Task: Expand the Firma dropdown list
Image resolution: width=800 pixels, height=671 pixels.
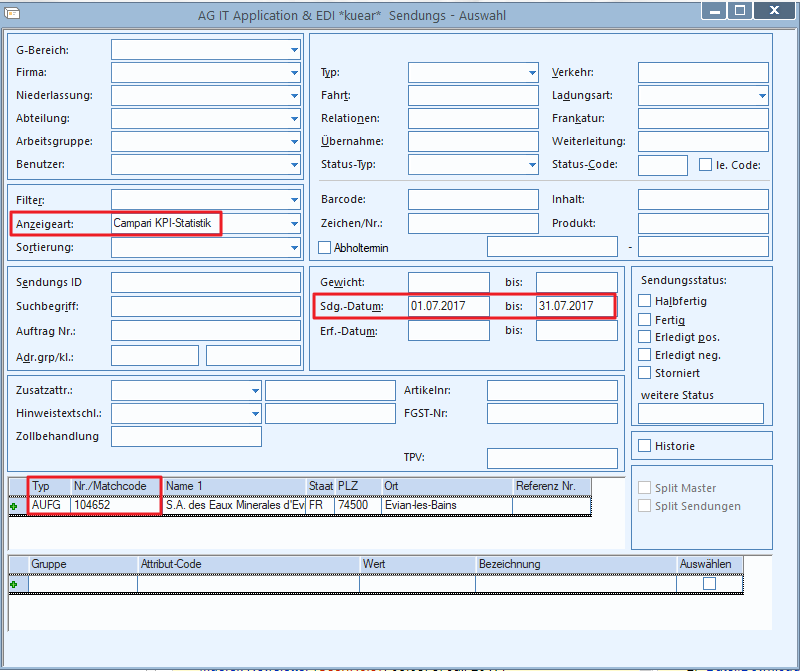Action: pos(294,72)
